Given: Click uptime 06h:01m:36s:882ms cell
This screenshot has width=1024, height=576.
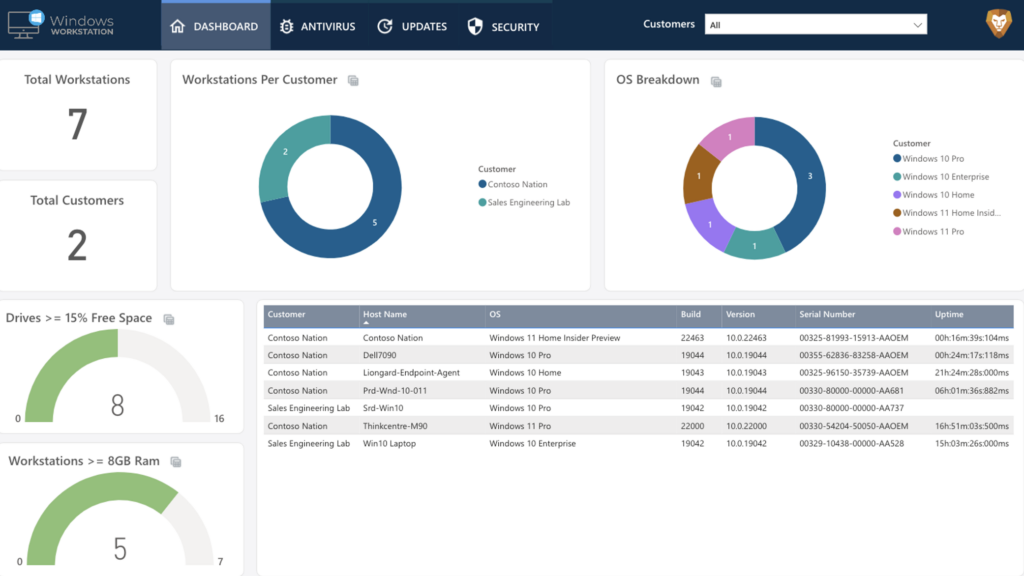Looking at the screenshot, I should coord(972,391).
